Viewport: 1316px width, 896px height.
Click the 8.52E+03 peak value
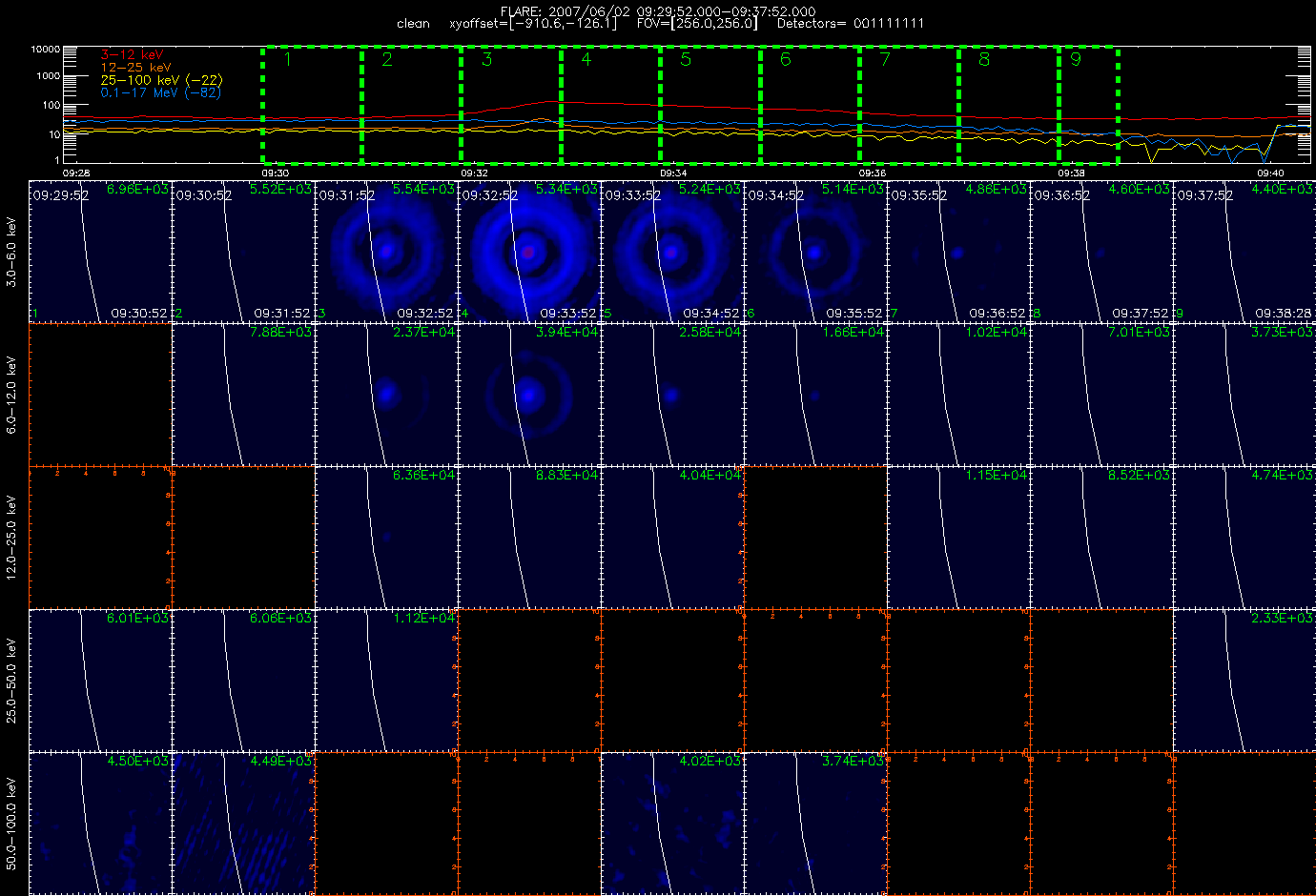point(1140,475)
